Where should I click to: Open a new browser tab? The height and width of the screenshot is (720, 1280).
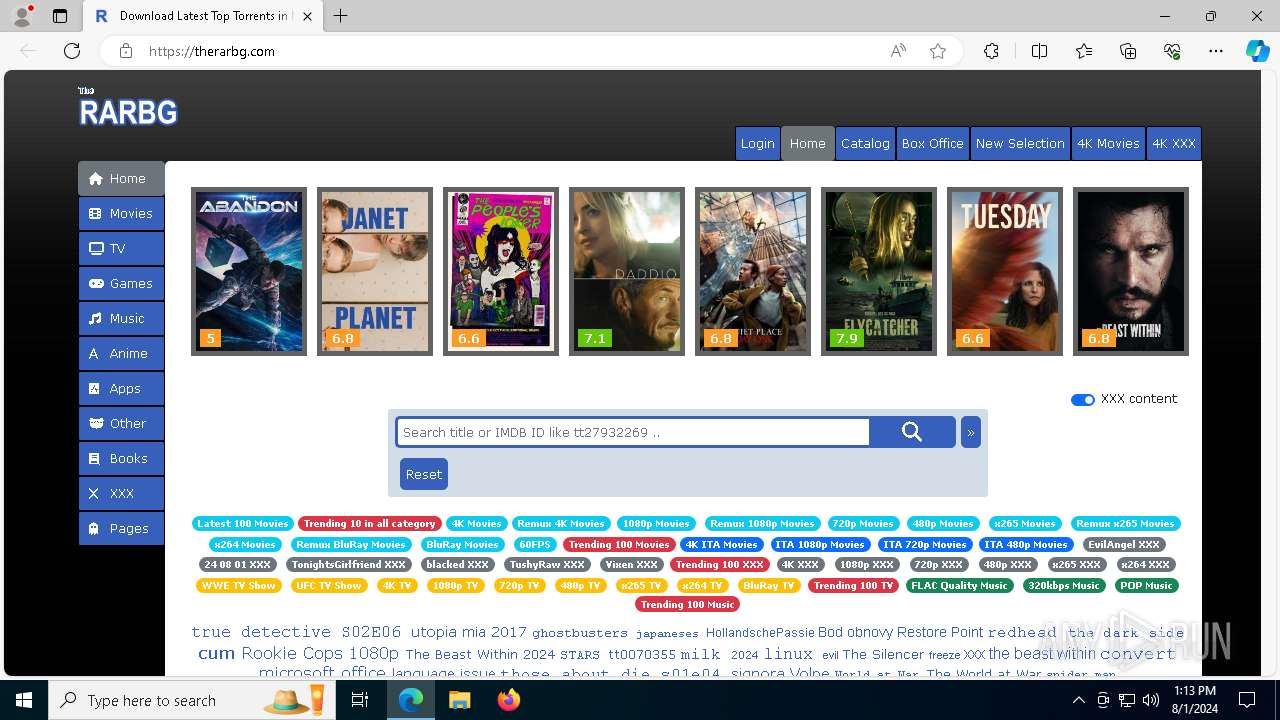(341, 16)
